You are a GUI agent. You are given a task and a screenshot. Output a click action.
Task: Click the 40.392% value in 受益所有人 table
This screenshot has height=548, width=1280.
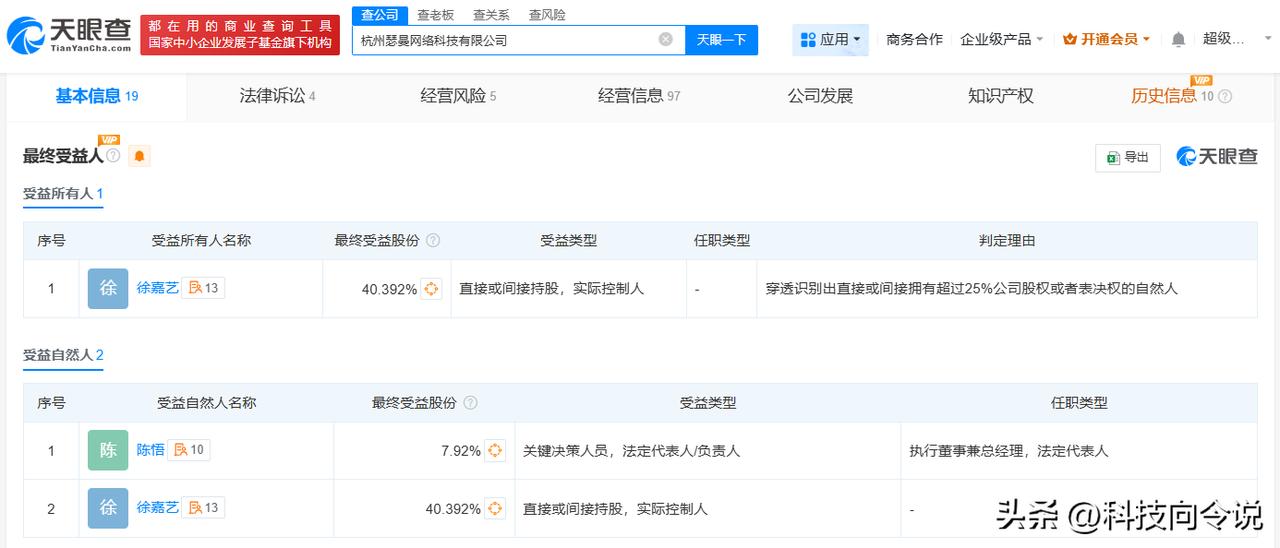click(389, 289)
